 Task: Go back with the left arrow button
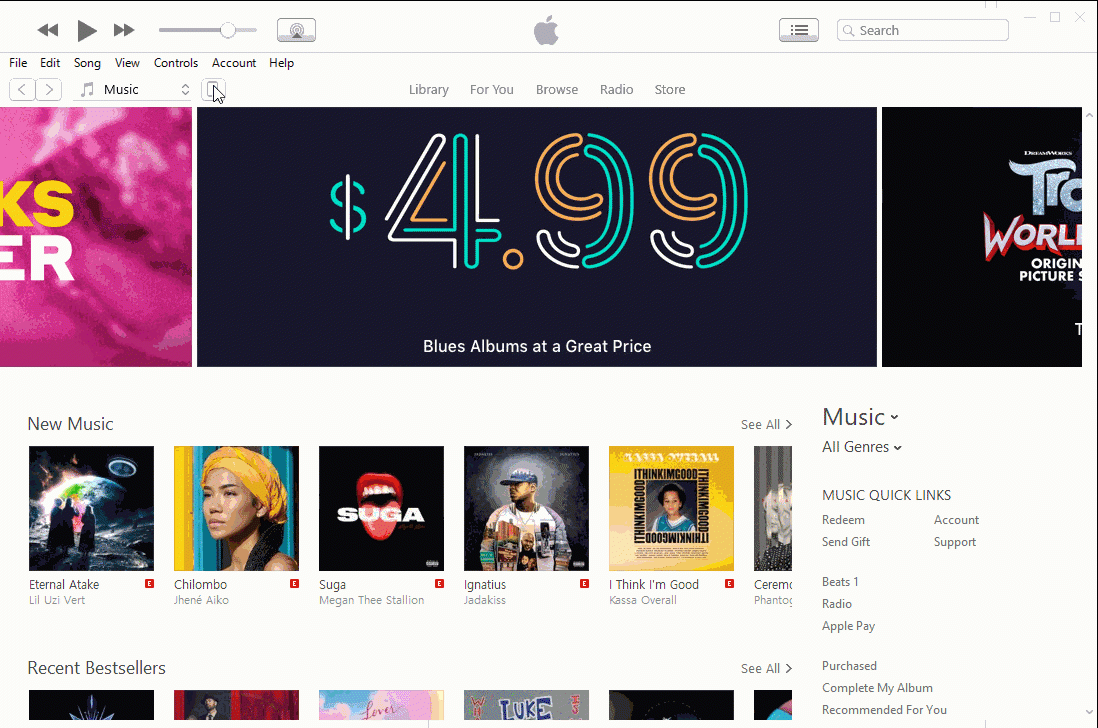[22, 90]
